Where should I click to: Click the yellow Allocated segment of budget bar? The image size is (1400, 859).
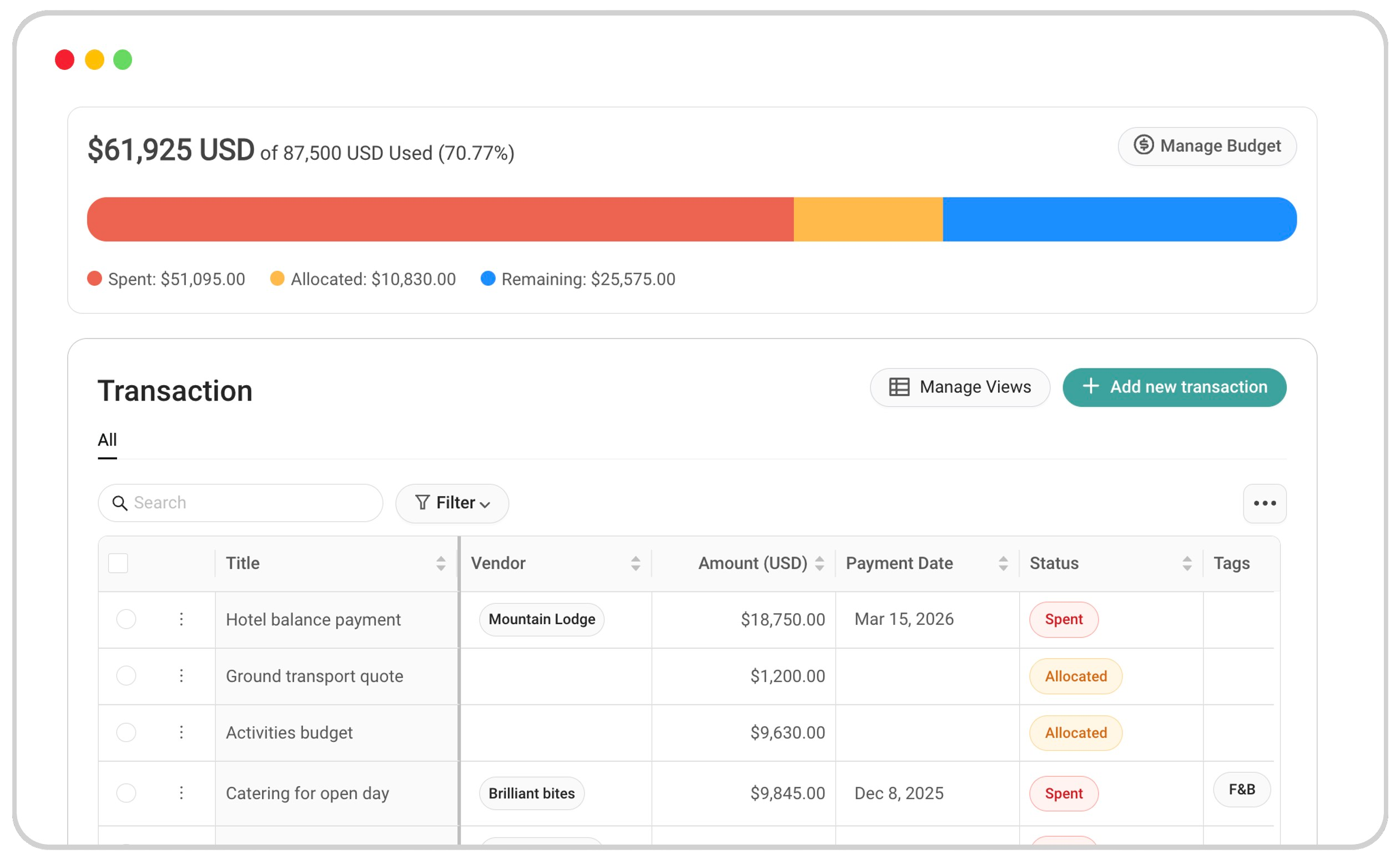click(x=868, y=219)
